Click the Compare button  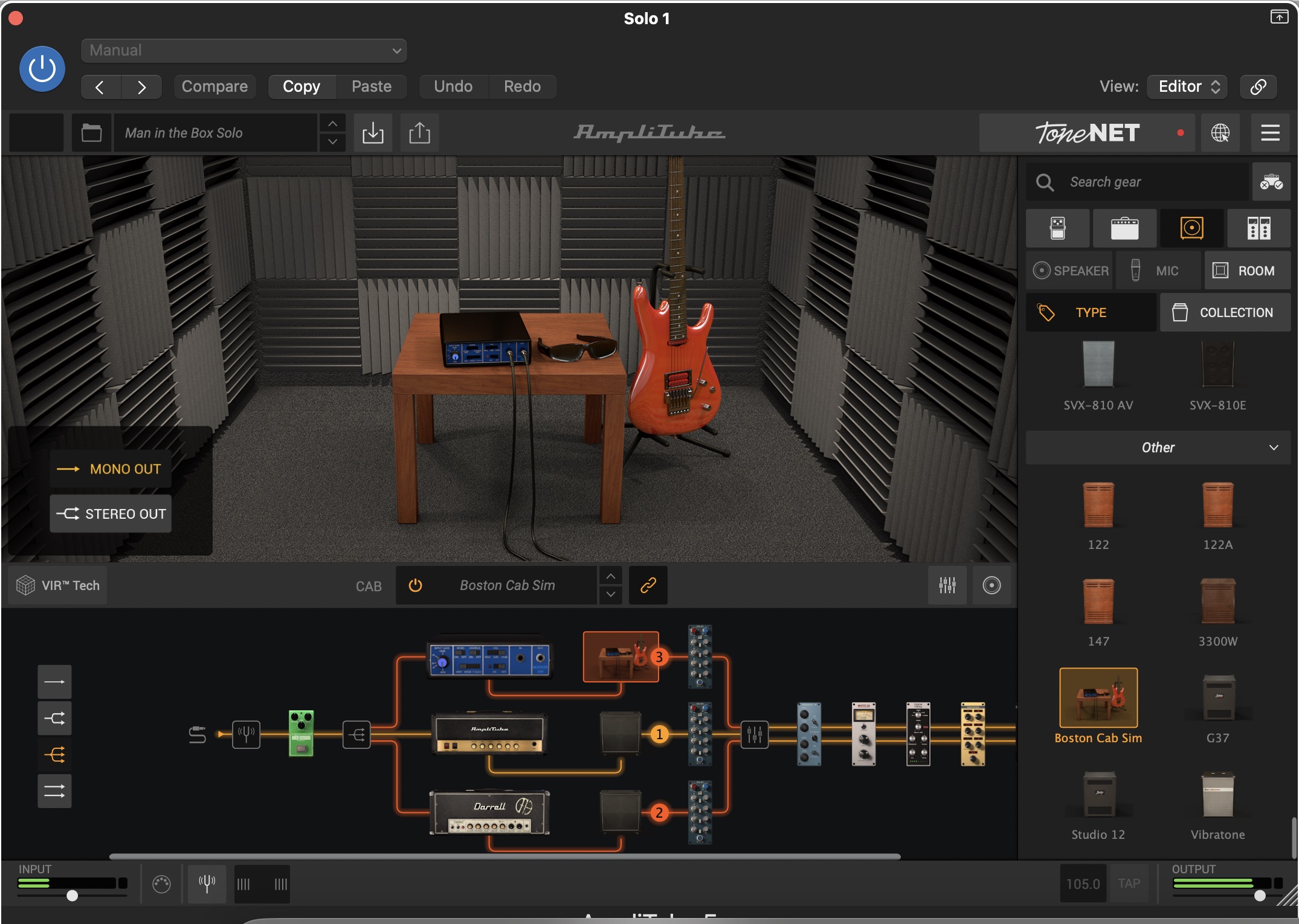click(214, 86)
